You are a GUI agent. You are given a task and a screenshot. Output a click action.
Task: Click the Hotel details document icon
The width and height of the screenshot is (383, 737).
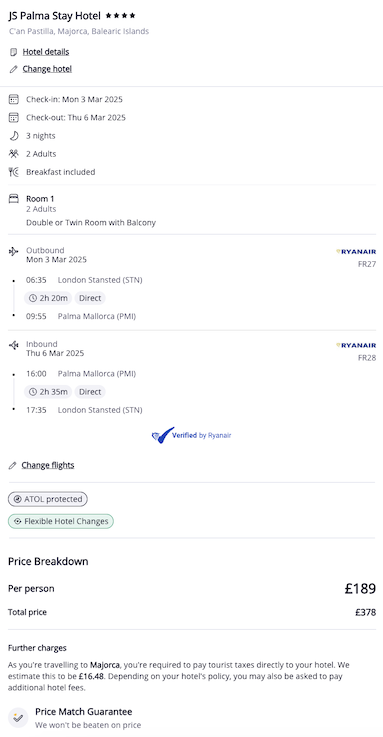pyautogui.click(x=14, y=52)
